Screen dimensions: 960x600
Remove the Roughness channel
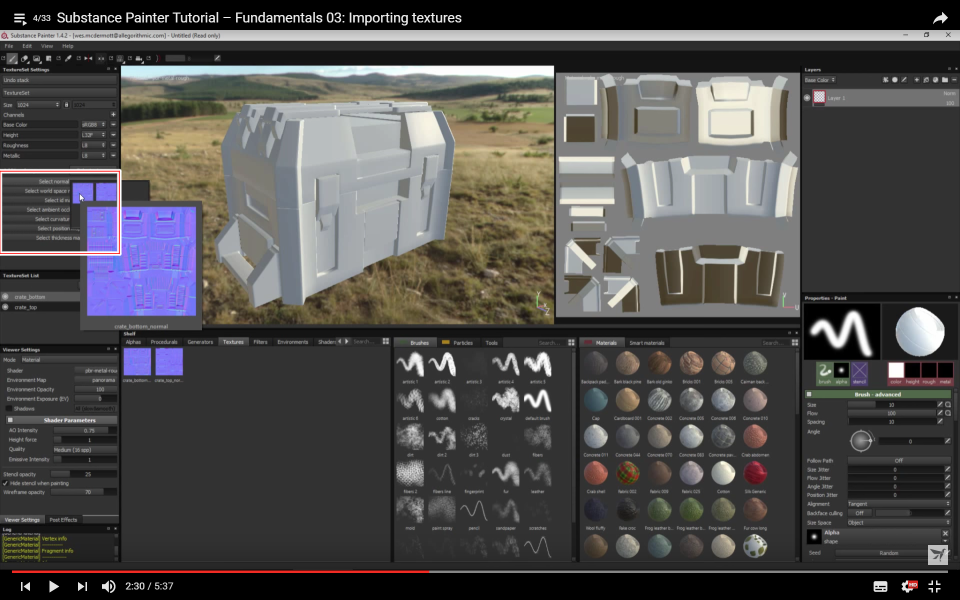pos(113,146)
